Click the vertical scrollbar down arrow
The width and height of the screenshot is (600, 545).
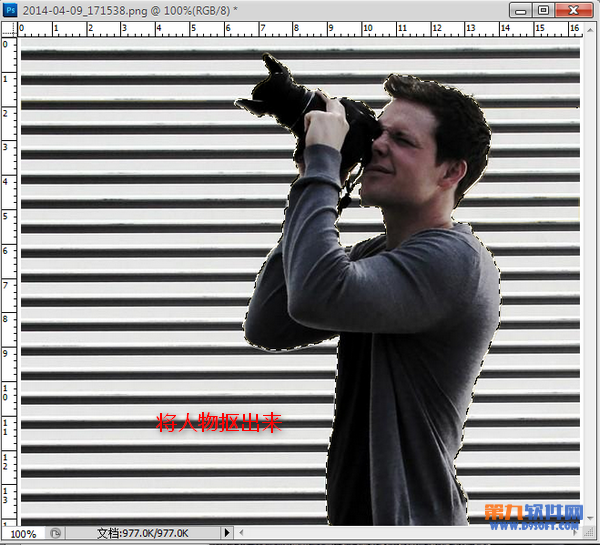coord(590,518)
